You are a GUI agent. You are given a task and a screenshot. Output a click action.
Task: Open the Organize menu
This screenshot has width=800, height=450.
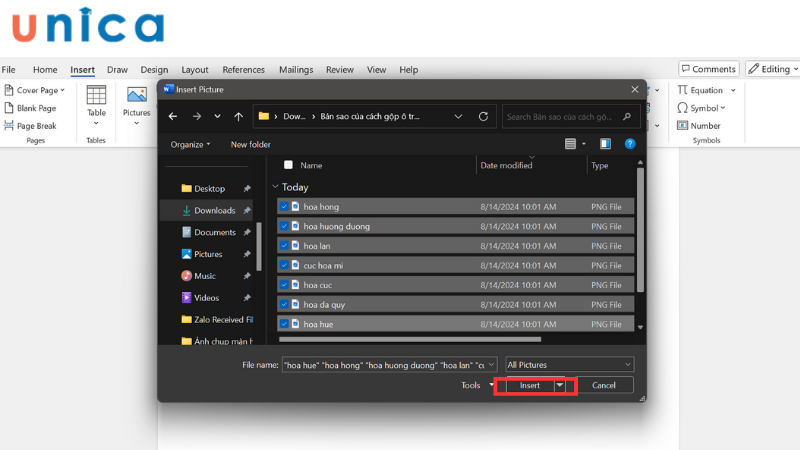tap(190, 144)
